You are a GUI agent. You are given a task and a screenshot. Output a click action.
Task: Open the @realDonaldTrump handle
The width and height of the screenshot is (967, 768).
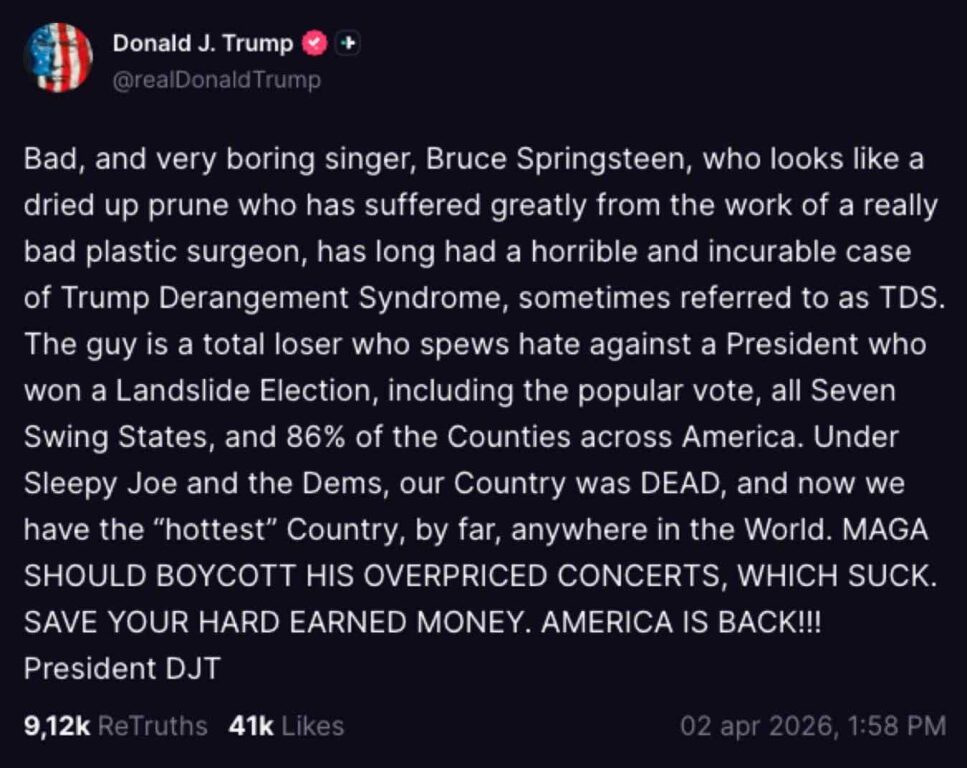pos(217,79)
